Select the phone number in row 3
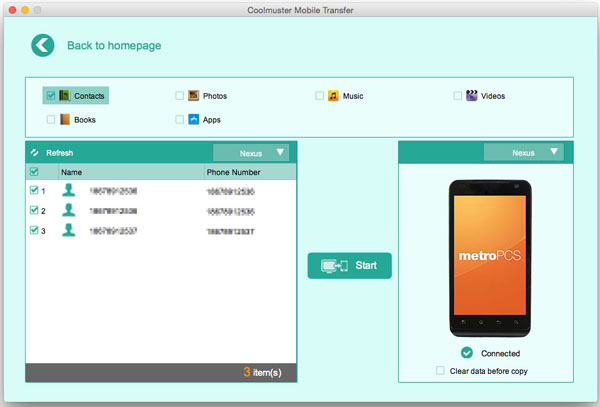 point(230,231)
